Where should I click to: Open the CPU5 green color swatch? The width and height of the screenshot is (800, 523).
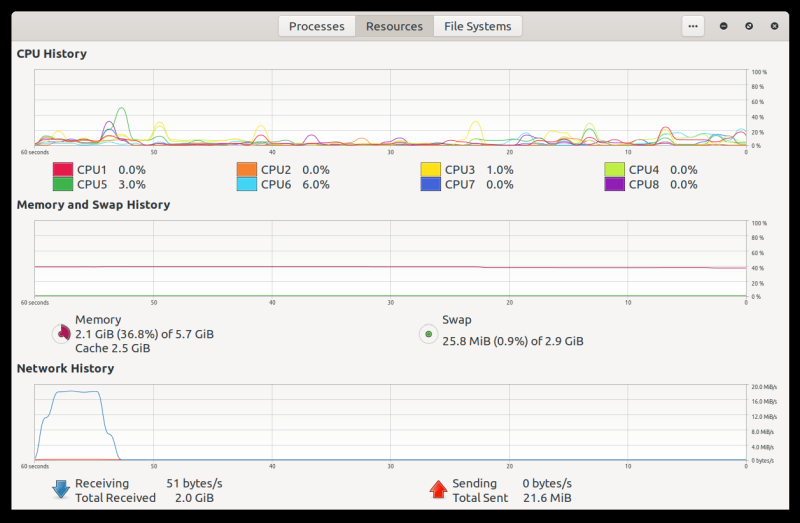[x=62, y=184]
